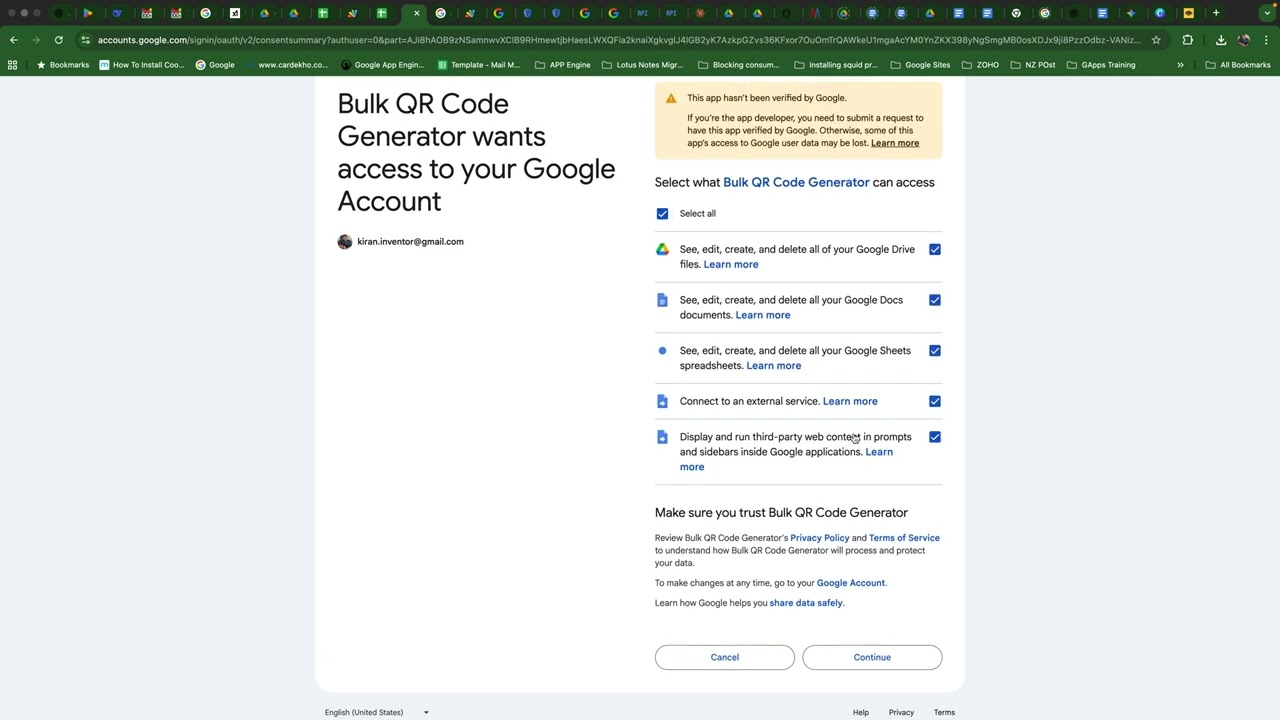
Task: Reload the current page
Action: pos(59,40)
